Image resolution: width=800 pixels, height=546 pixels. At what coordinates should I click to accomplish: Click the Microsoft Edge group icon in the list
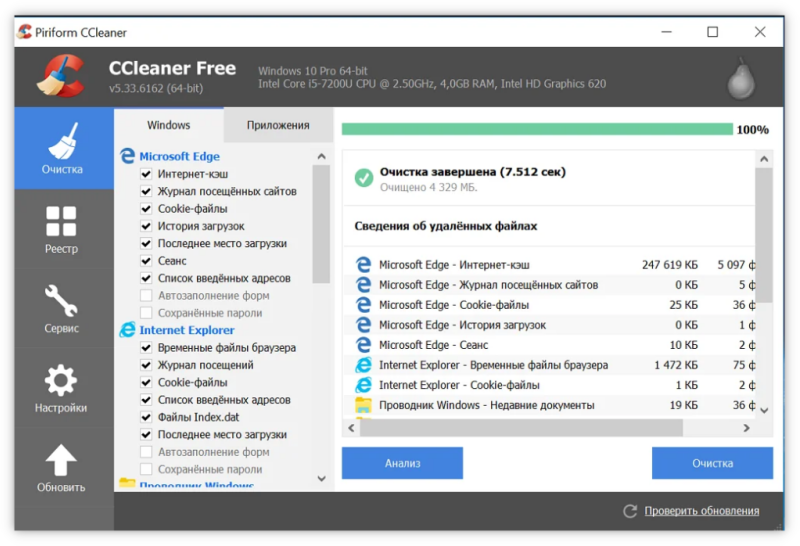127,156
